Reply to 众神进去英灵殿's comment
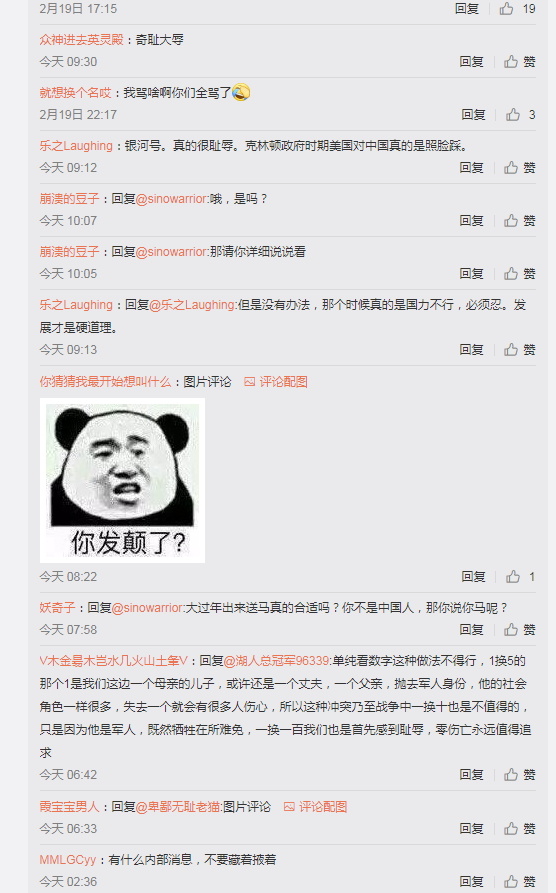 [x=471, y=62]
